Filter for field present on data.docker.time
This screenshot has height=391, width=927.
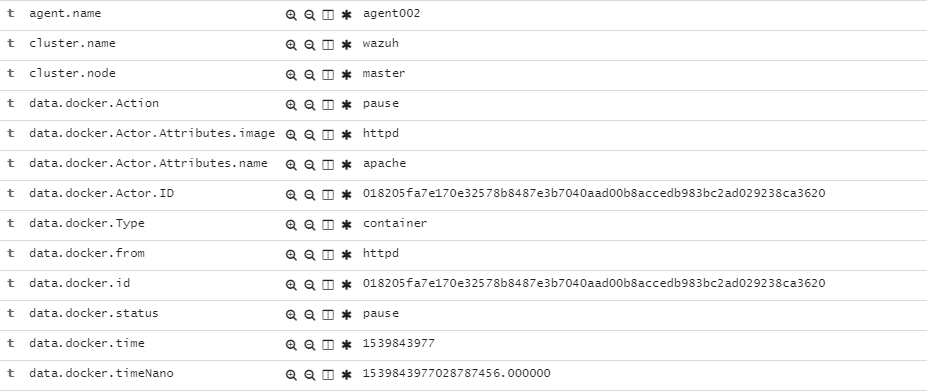(x=346, y=345)
